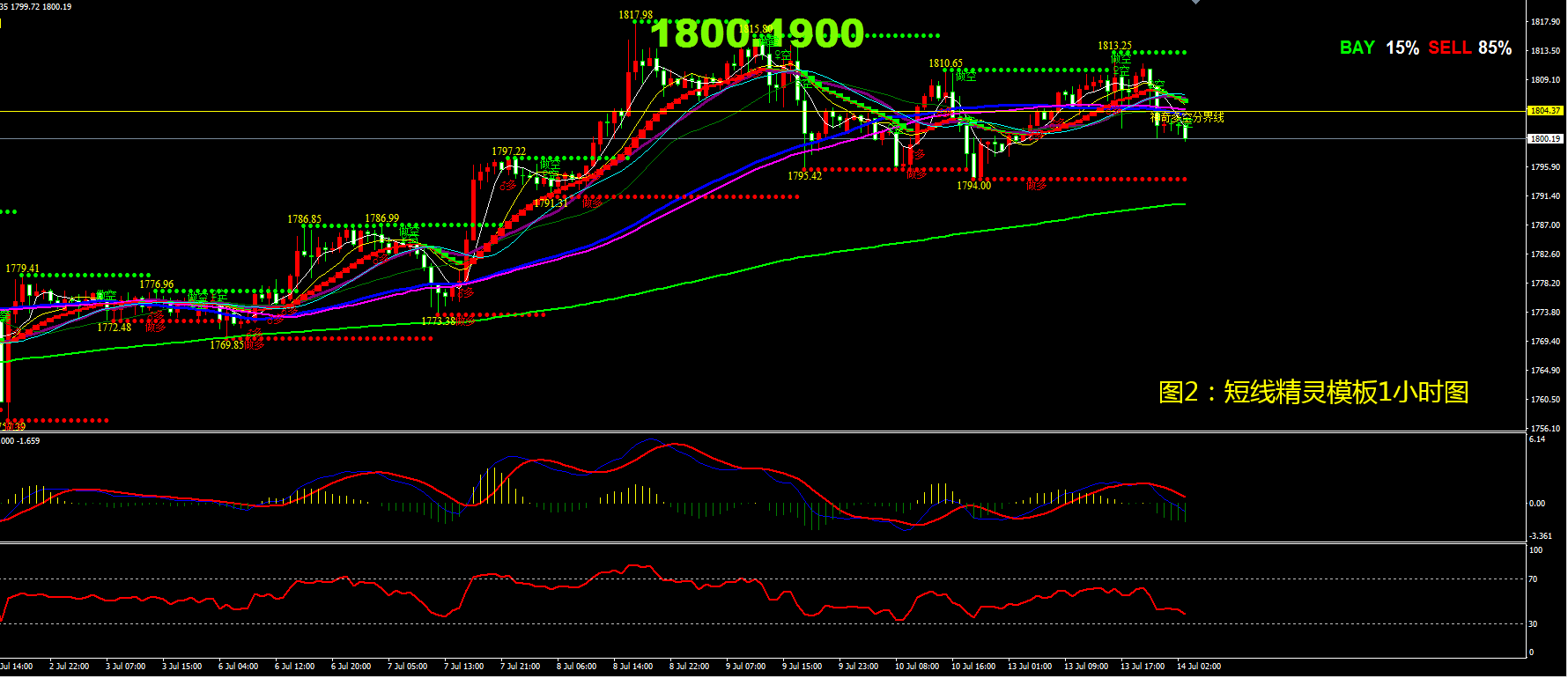The image size is (1568, 678).
Task: Click the 1817.90 price axis value
Action: coord(1546,22)
